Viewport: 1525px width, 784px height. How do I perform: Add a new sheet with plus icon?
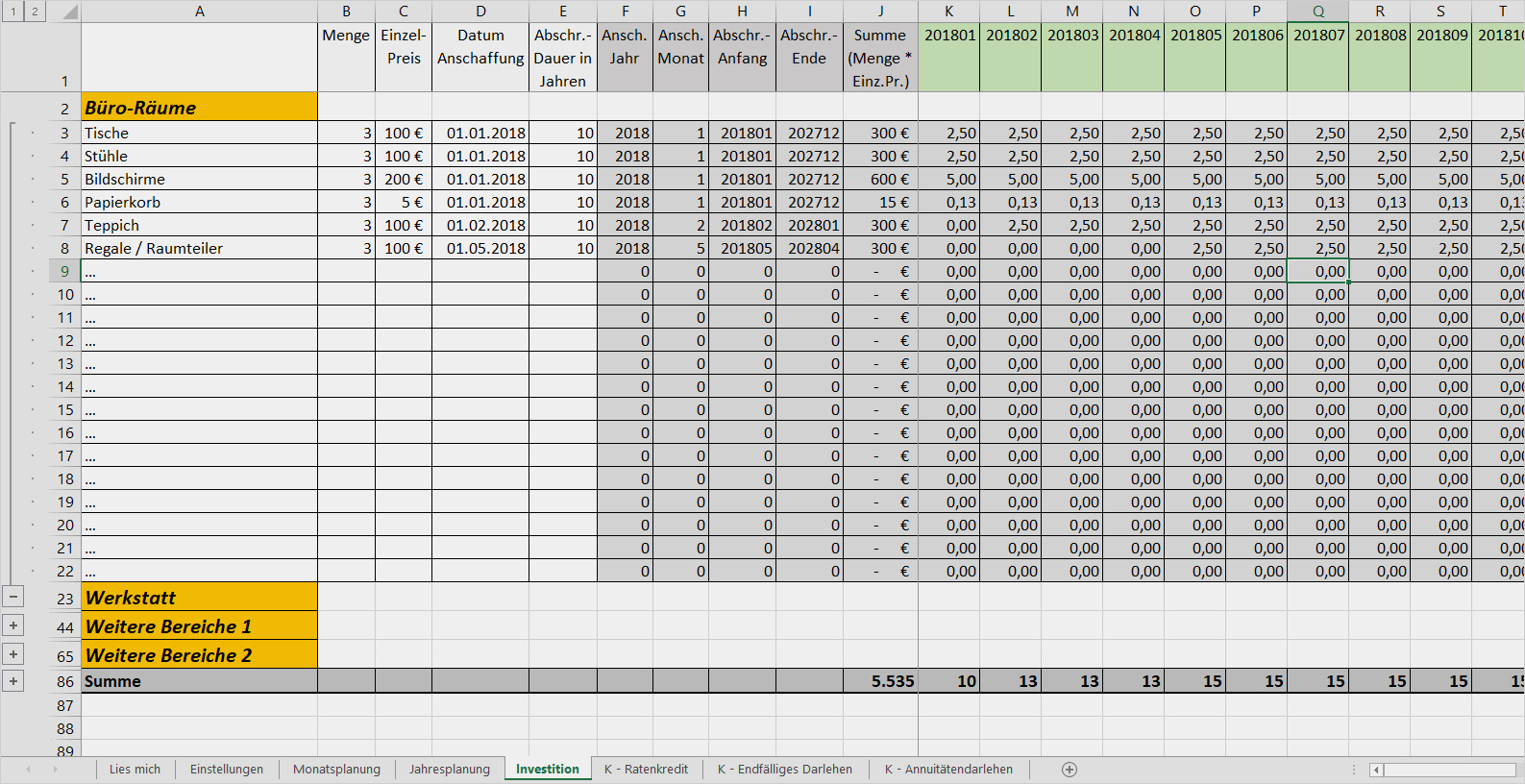coord(1070,770)
